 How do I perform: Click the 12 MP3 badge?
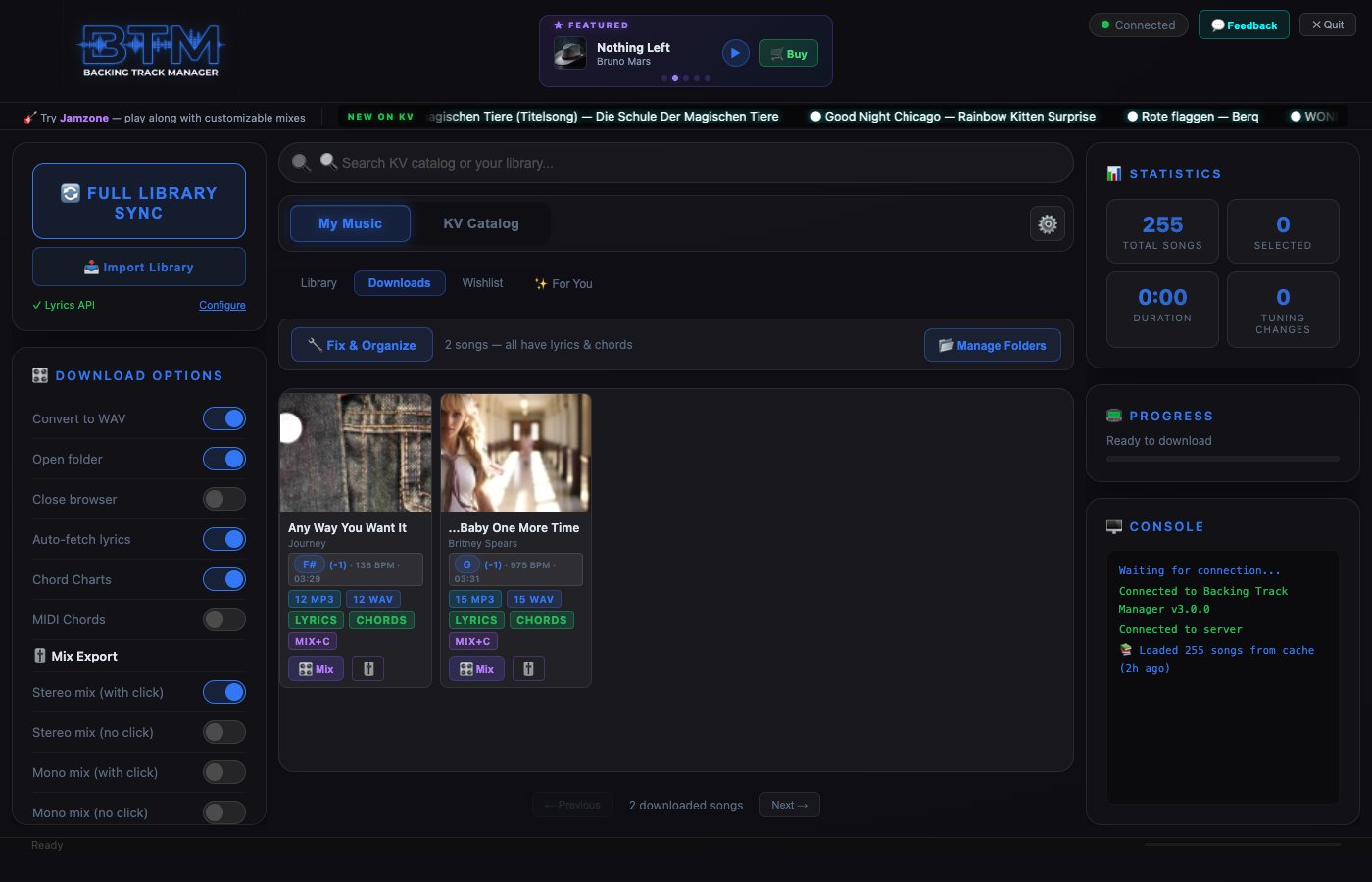pos(315,599)
